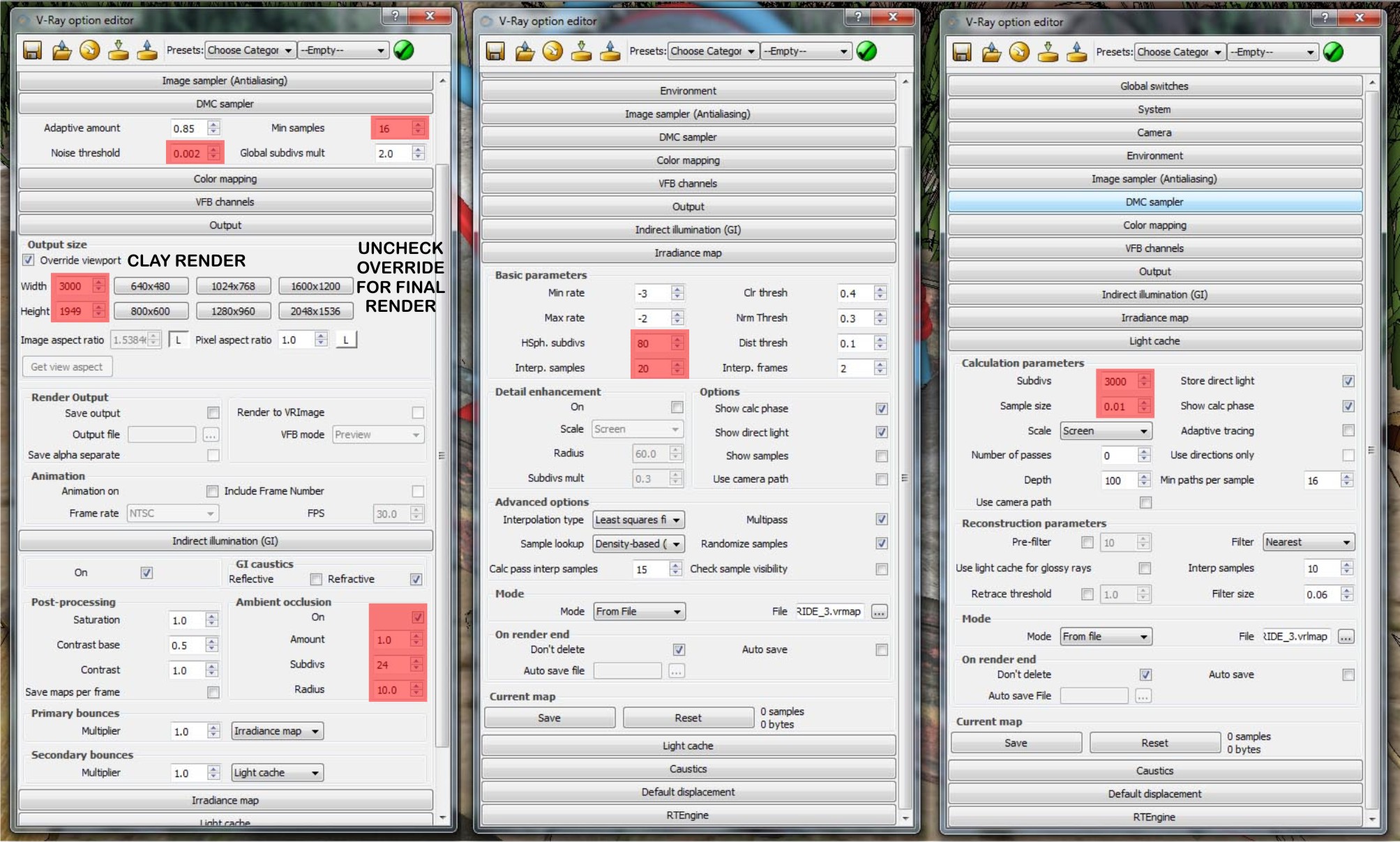
Task: Click second stamp preset icon in left window
Action: 147,50
